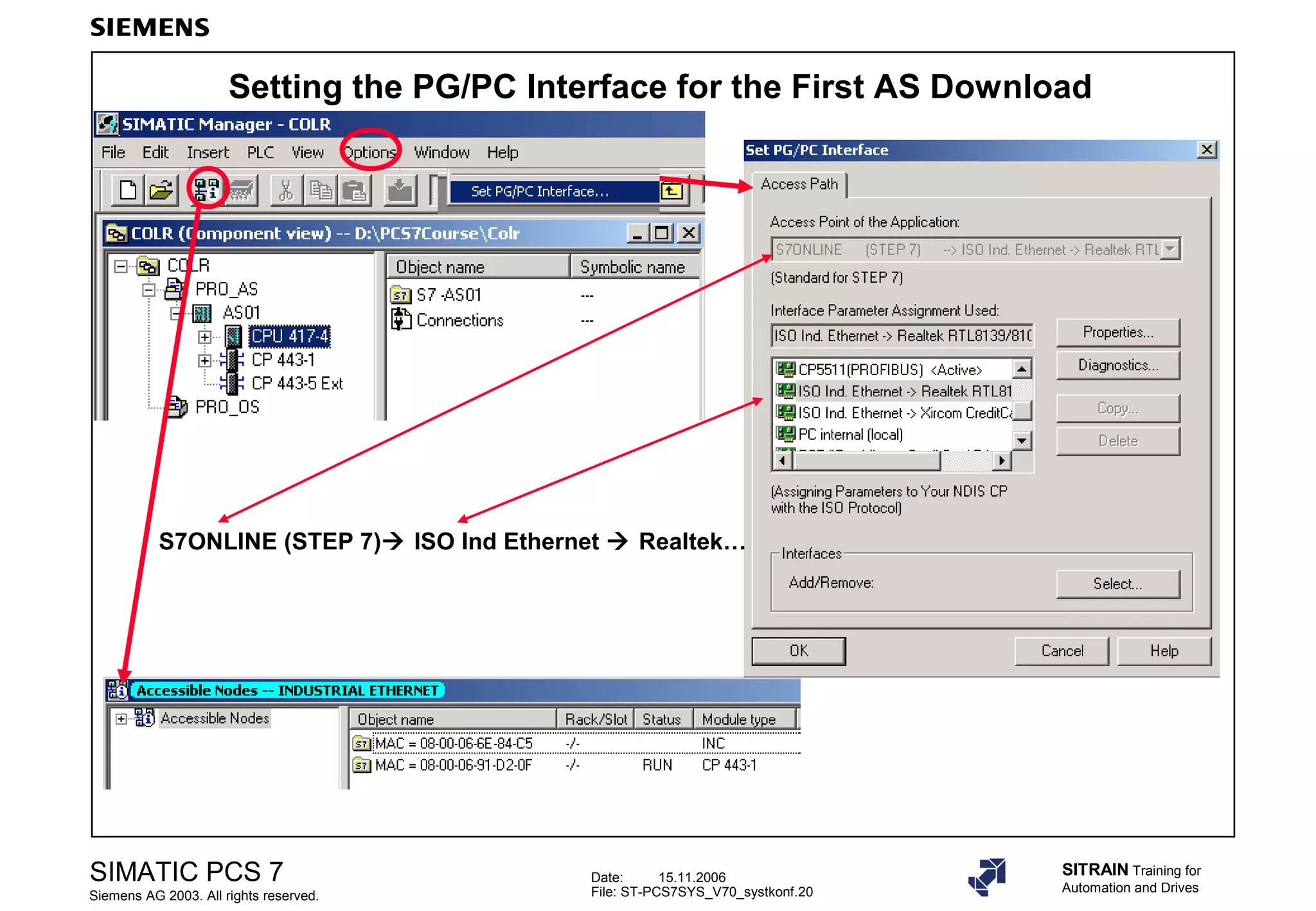The height and width of the screenshot is (911, 1316).
Task: Click the Open Project folder icon
Action: click(x=161, y=190)
